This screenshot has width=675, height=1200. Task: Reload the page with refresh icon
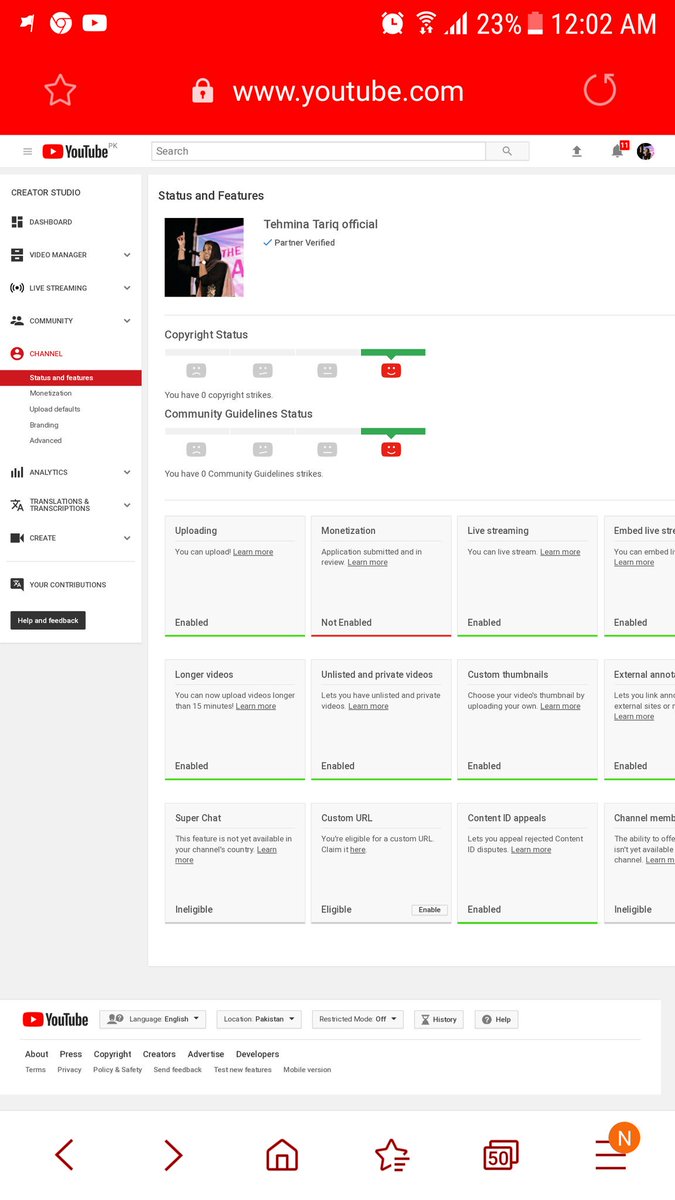pyautogui.click(x=600, y=91)
